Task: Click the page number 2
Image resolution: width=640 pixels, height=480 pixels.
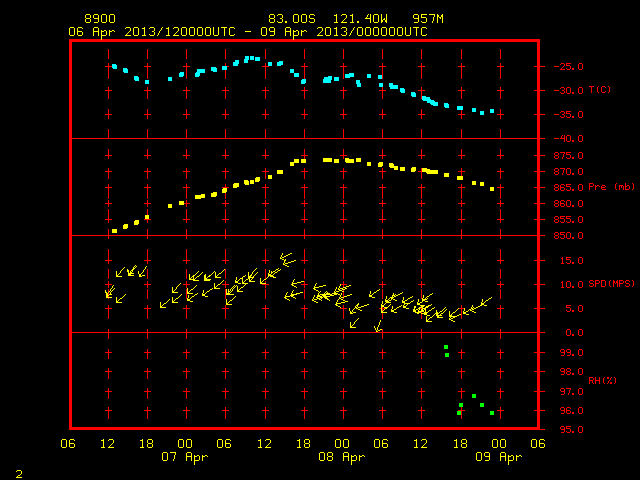Action: click(19, 474)
